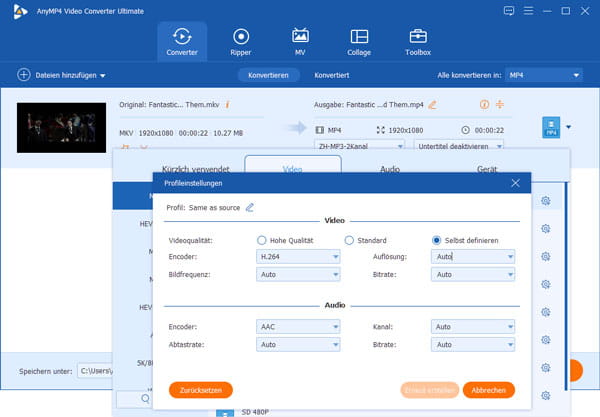Click the search icon in format panel

click(145, 399)
